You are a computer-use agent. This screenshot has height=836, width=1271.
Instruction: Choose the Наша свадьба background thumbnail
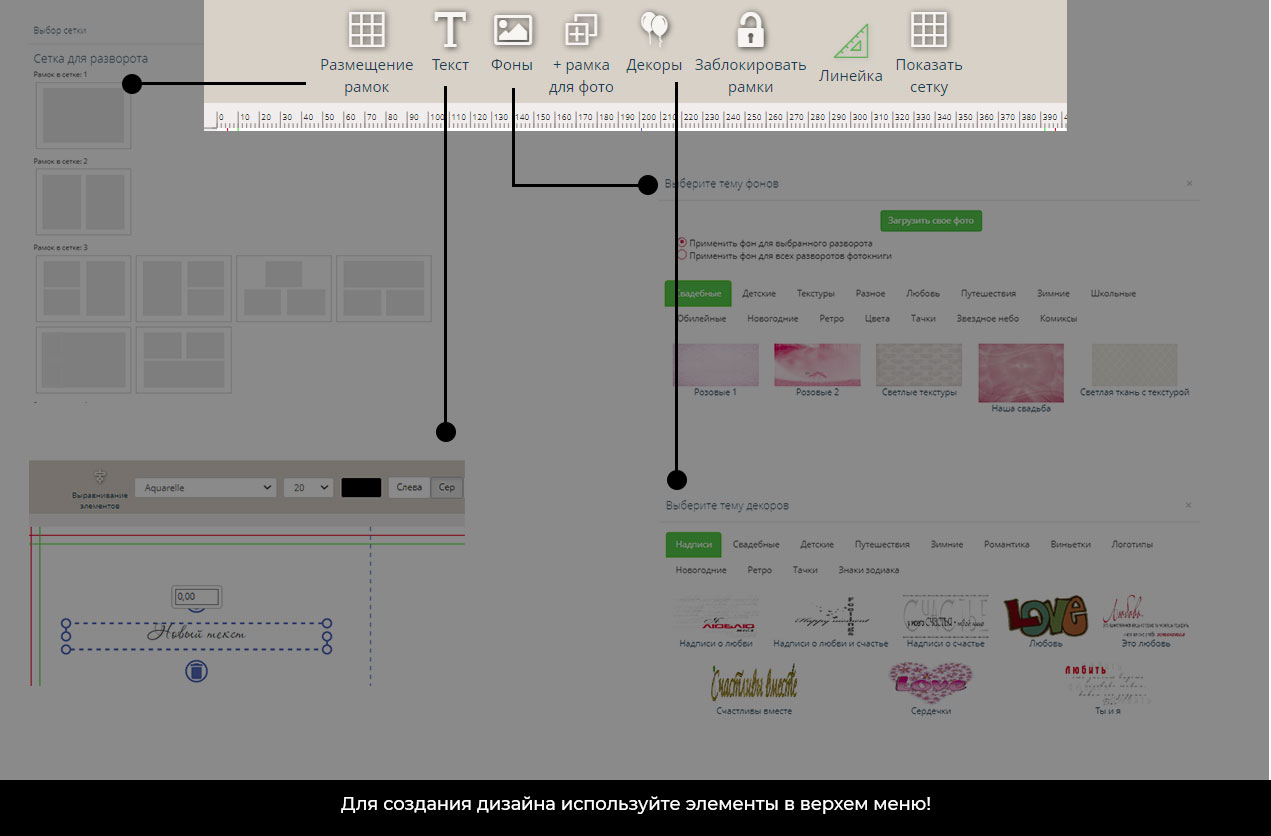(x=1021, y=373)
